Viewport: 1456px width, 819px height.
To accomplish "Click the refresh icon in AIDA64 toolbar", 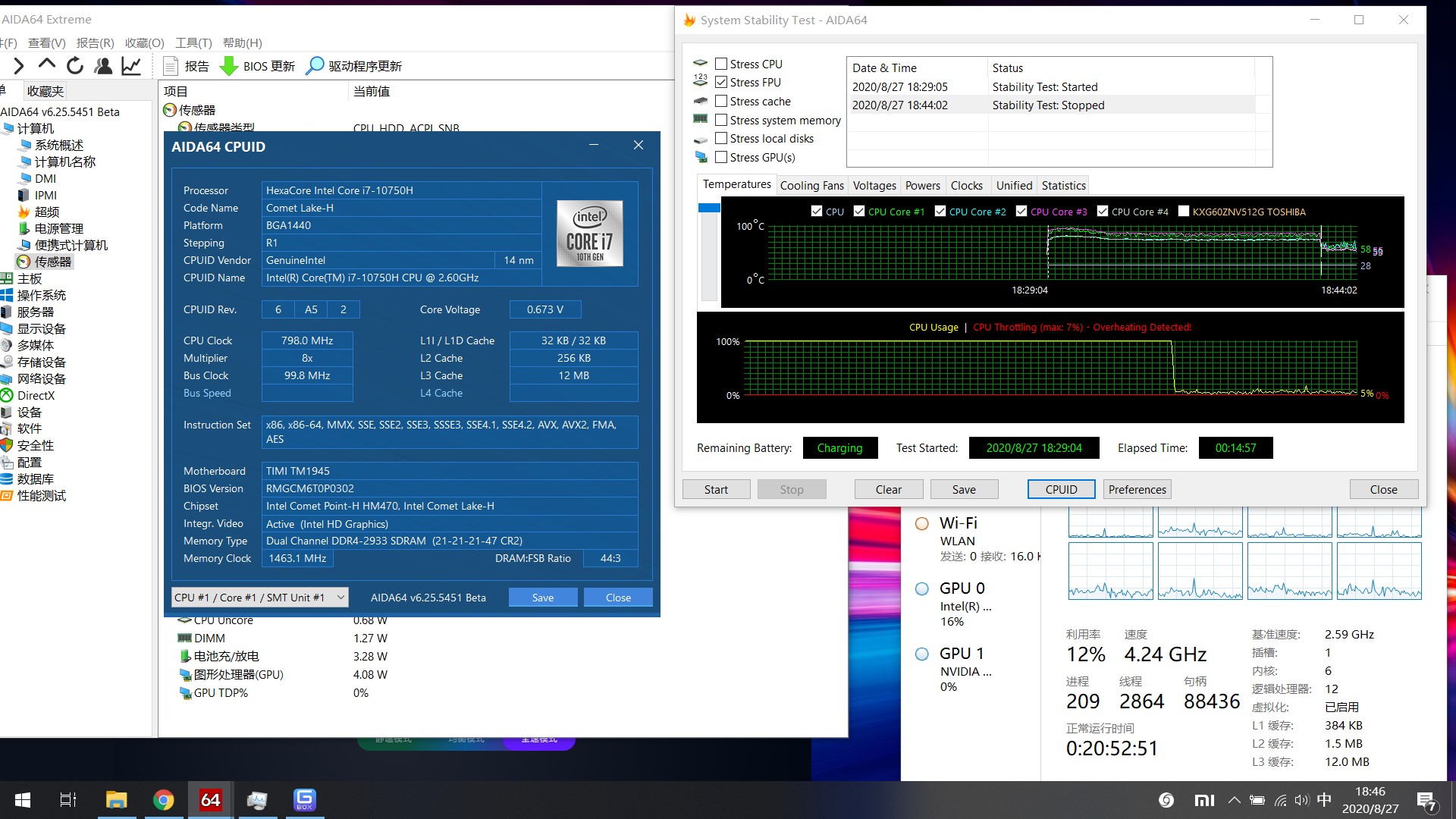I will pos(74,66).
